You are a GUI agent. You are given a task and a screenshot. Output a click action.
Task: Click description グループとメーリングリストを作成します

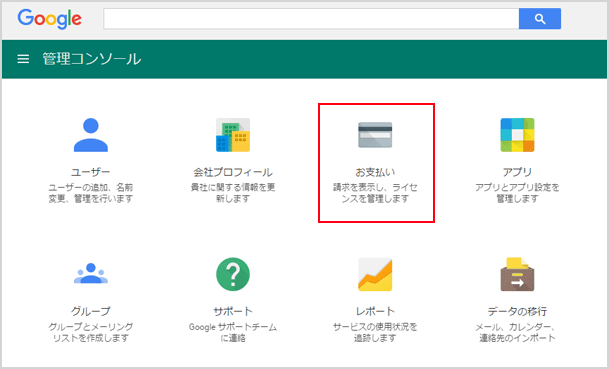click(x=91, y=332)
